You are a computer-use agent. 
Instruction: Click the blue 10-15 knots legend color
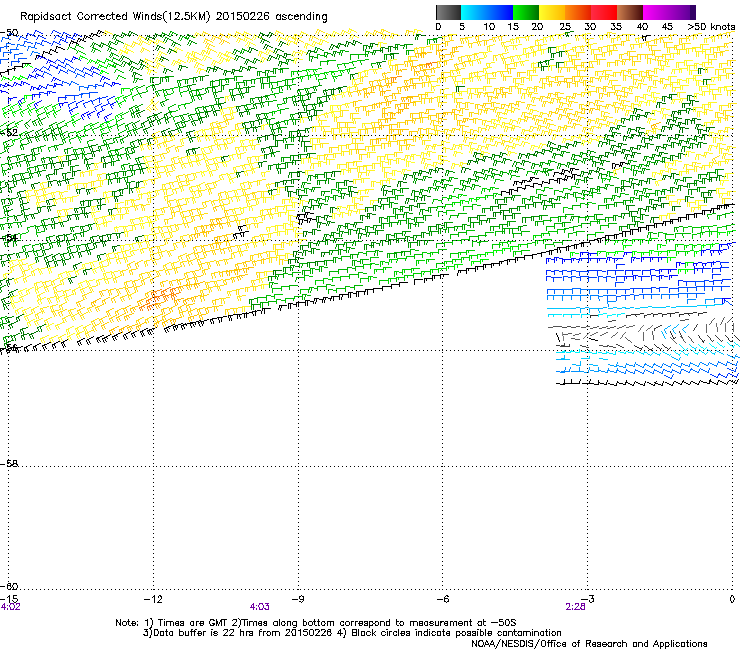pyautogui.click(x=499, y=12)
